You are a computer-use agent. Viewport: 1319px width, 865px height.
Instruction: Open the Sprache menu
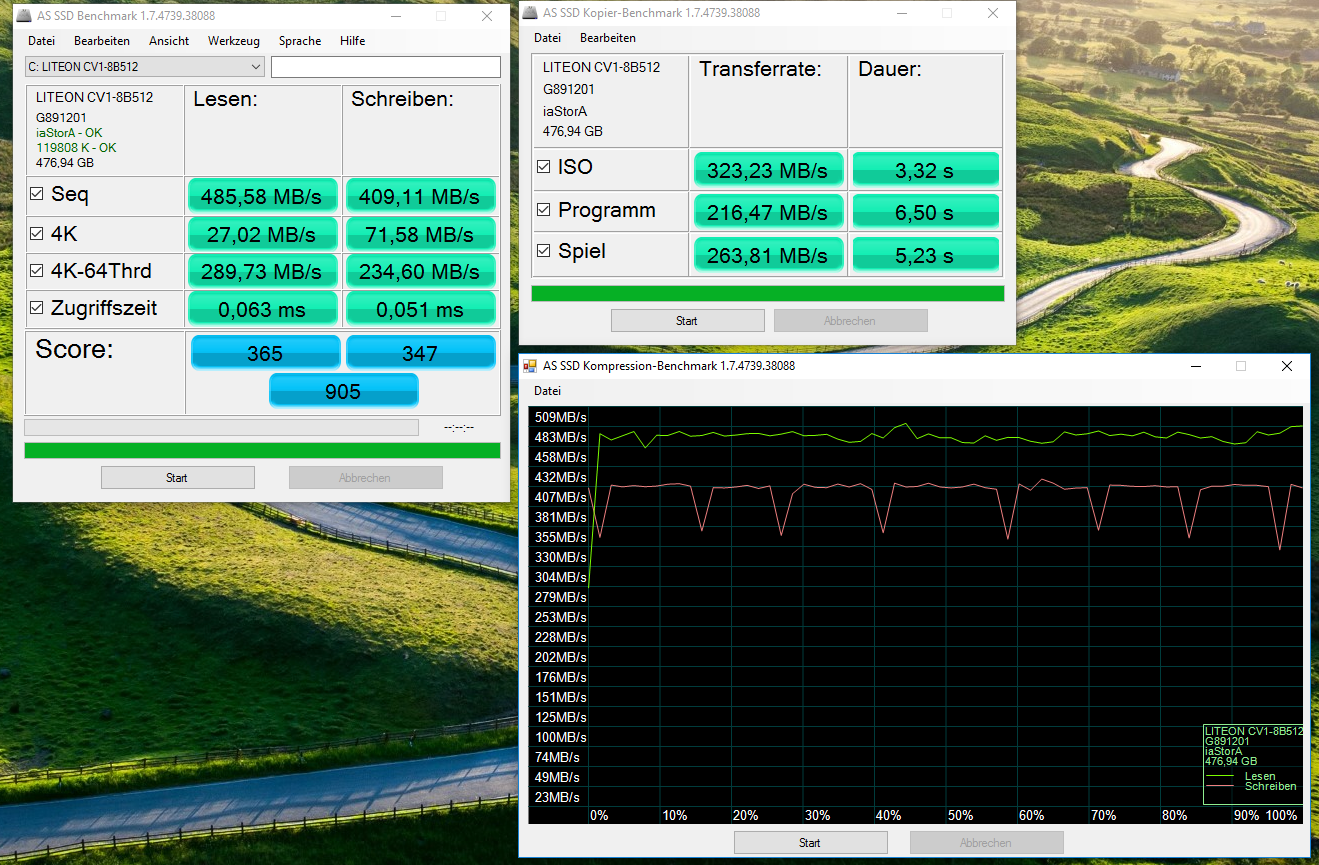coord(300,41)
